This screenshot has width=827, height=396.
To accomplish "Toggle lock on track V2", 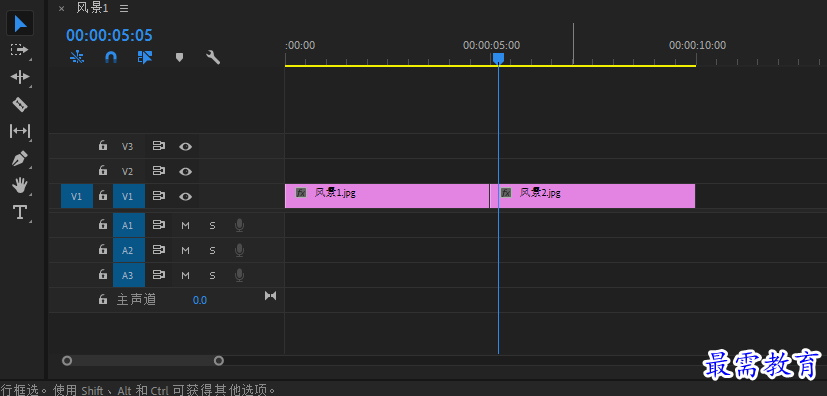I will coord(103,170).
